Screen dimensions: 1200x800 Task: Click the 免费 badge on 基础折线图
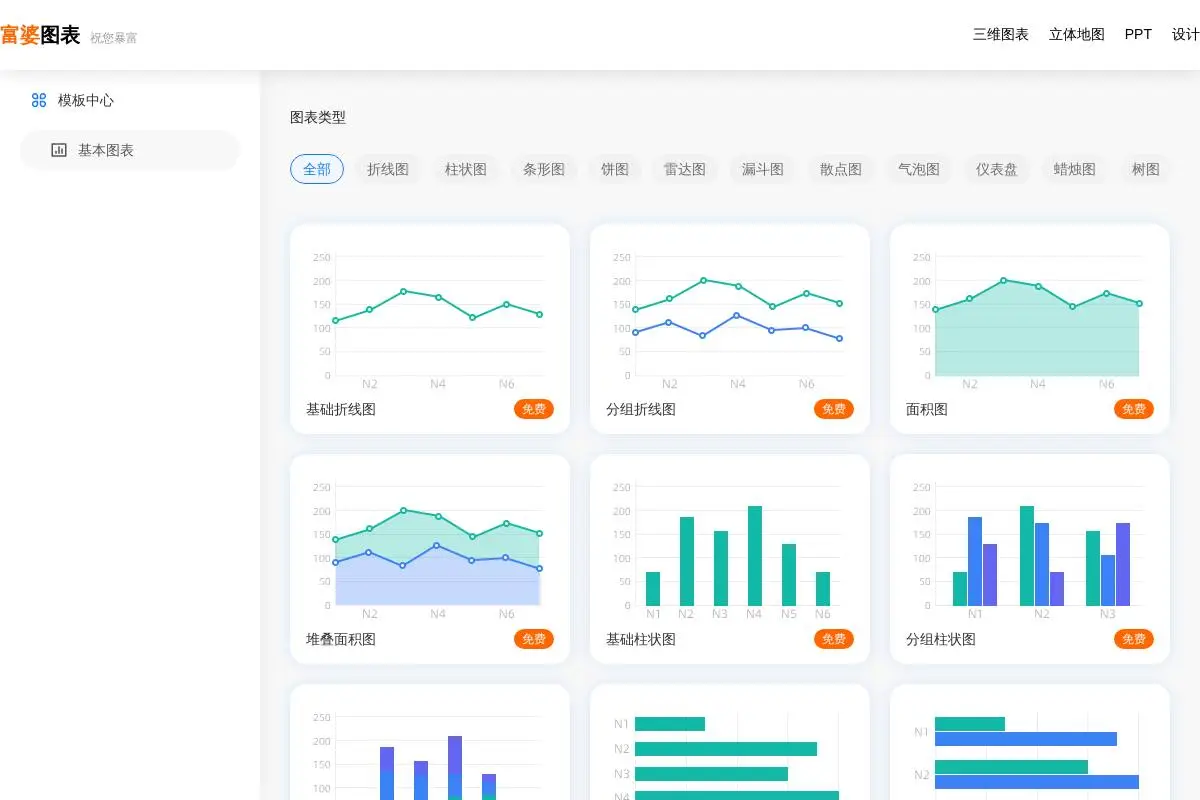534,409
